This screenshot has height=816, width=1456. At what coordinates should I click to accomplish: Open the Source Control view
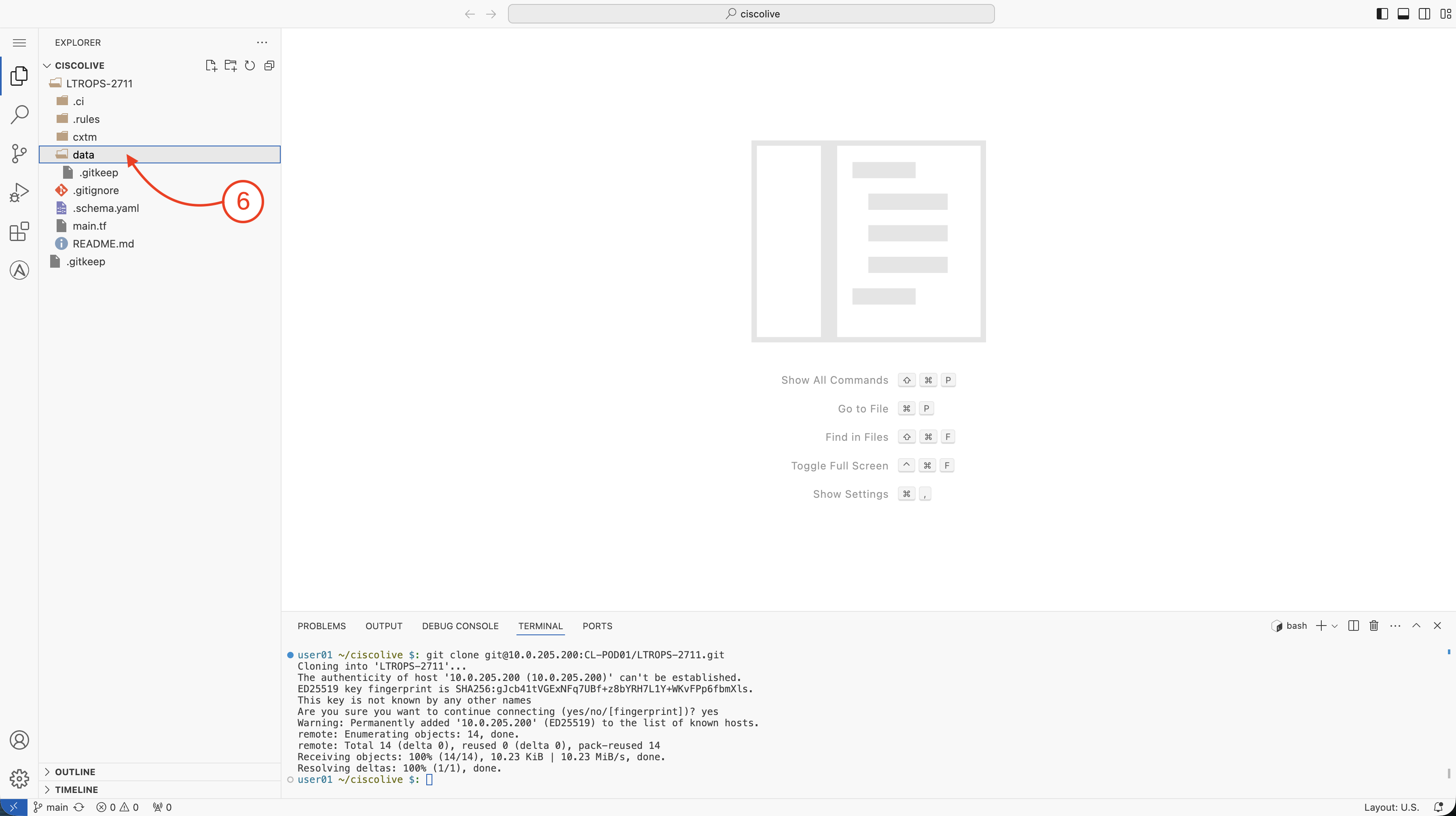pos(19,153)
